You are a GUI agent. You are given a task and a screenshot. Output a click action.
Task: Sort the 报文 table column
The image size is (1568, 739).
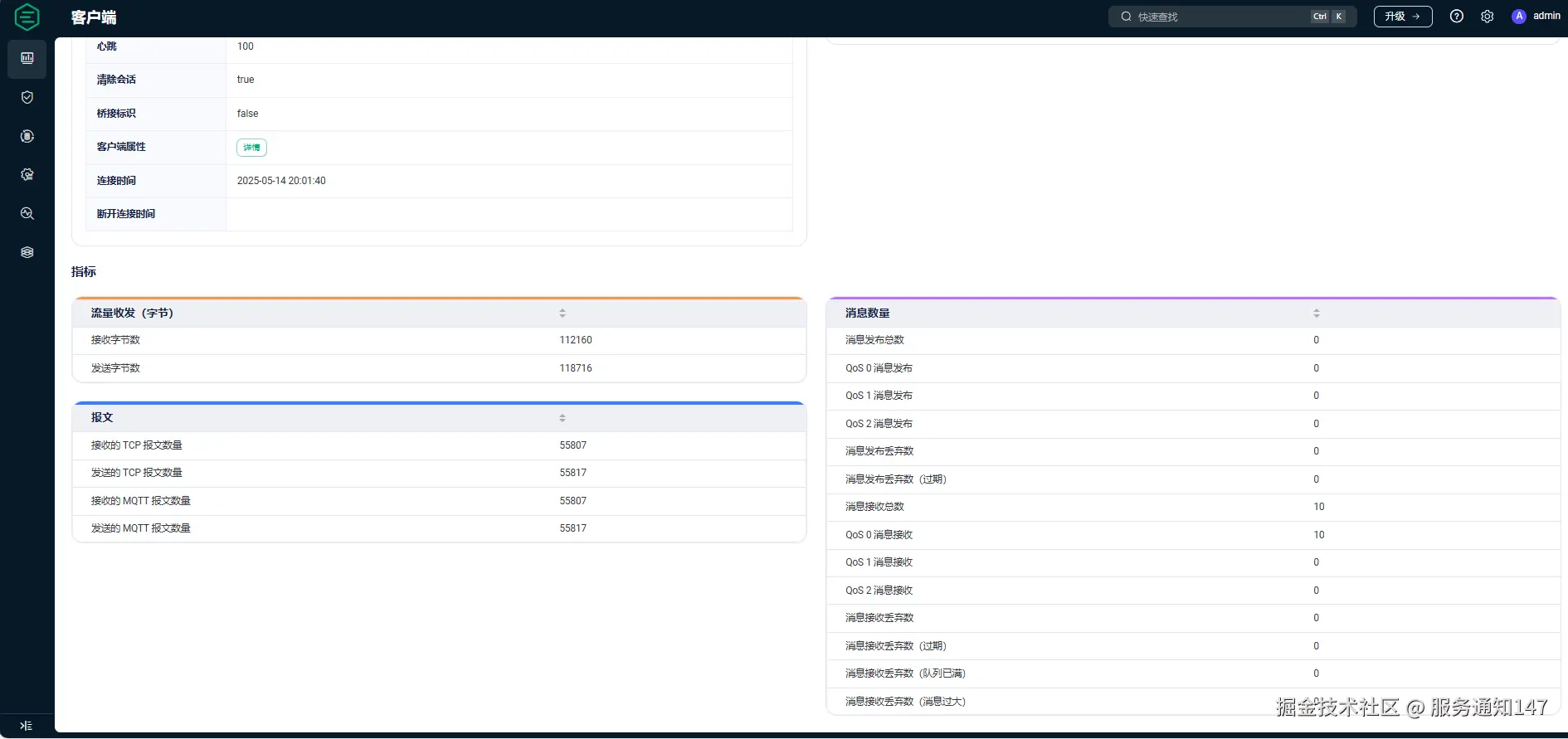tap(562, 418)
